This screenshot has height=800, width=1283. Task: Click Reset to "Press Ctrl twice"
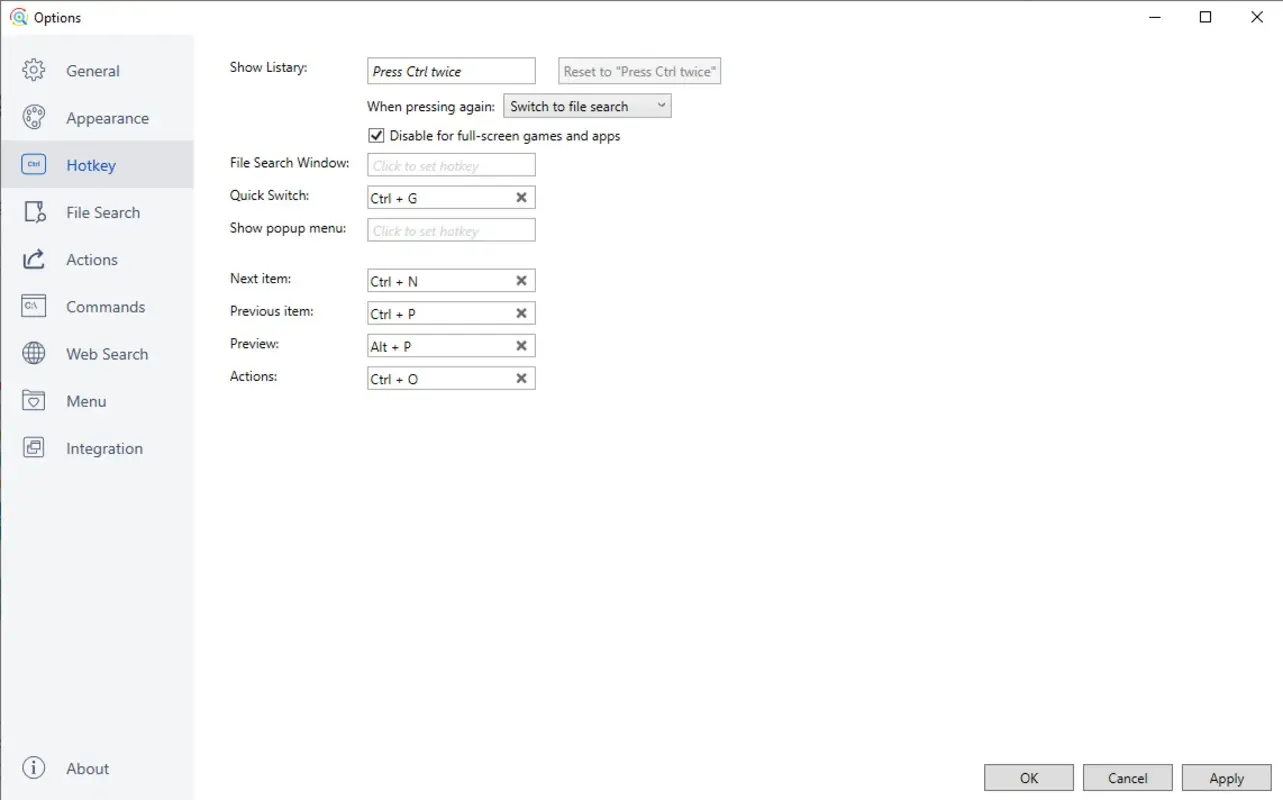point(639,70)
